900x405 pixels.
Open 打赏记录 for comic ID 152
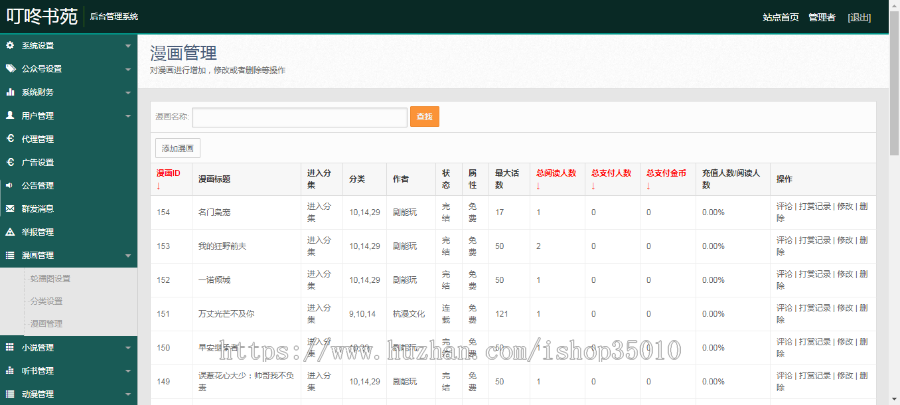click(x=814, y=274)
